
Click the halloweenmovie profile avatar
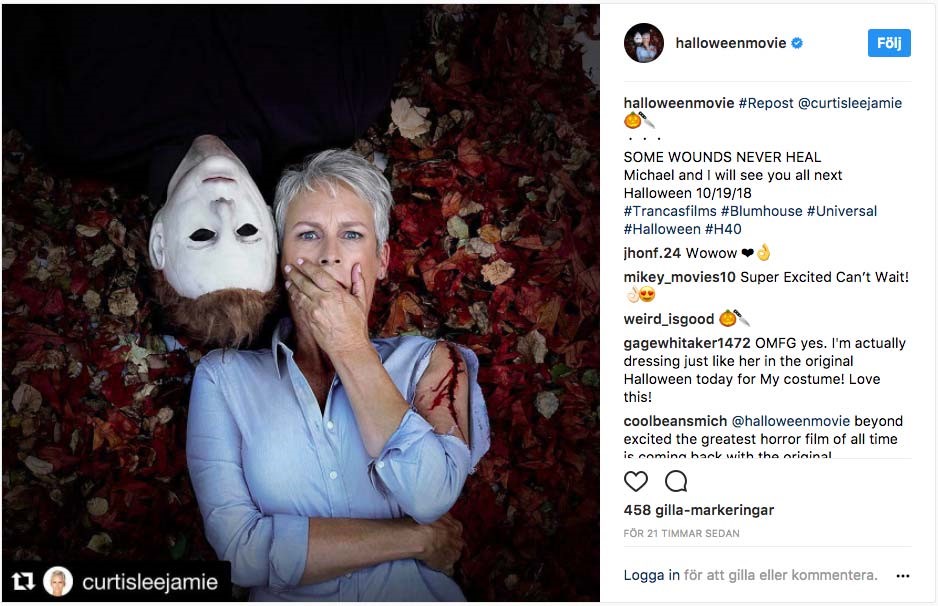pos(643,43)
